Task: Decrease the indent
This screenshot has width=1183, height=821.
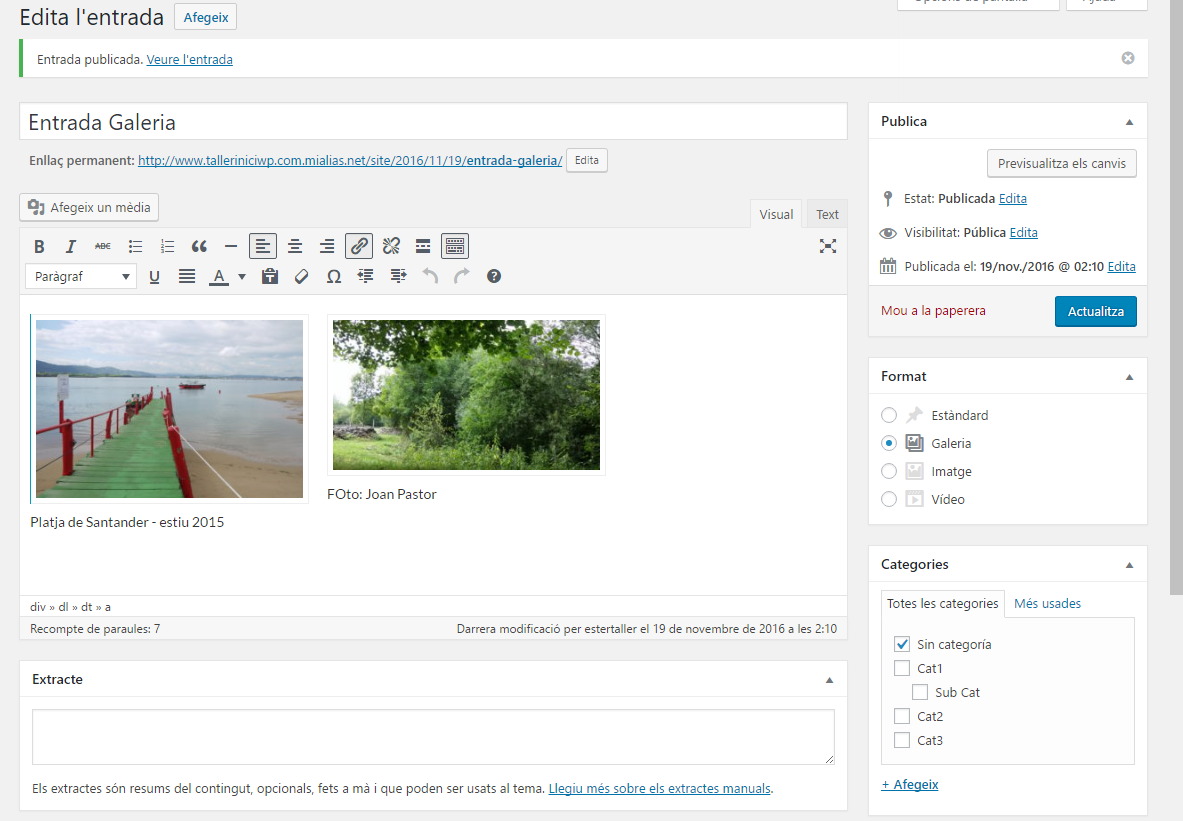Action: tap(366, 276)
